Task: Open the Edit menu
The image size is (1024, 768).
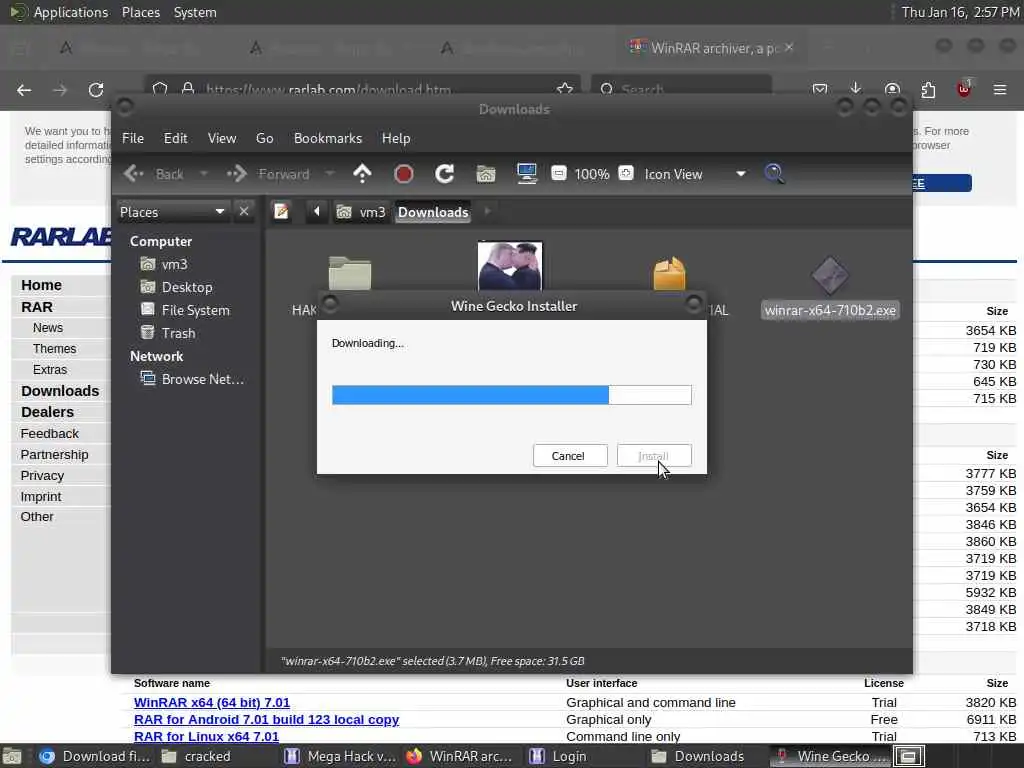Action: tap(175, 138)
